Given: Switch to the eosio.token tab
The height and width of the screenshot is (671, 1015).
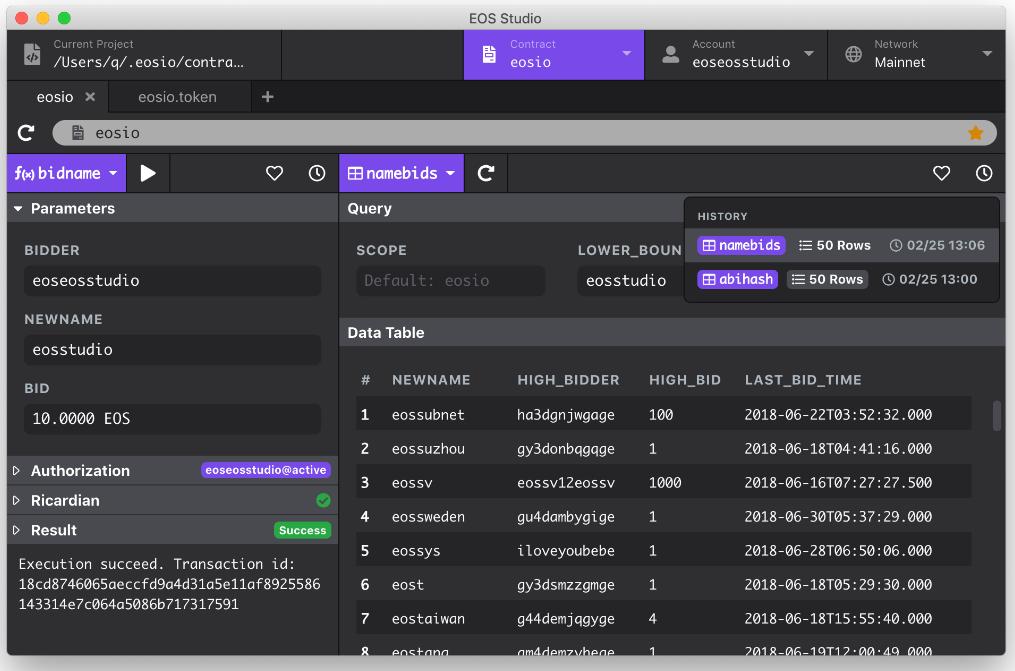Looking at the screenshot, I should point(178,96).
